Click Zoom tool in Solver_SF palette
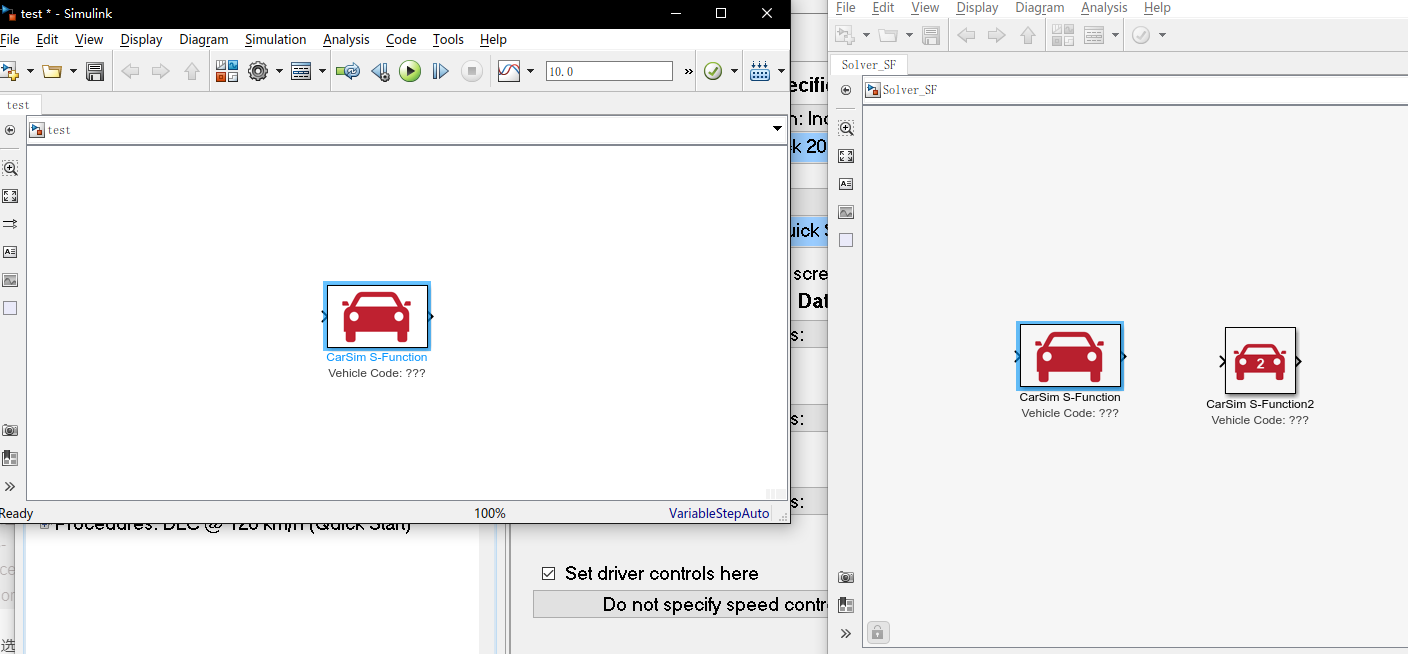The height and width of the screenshot is (654, 1408). [846, 128]
